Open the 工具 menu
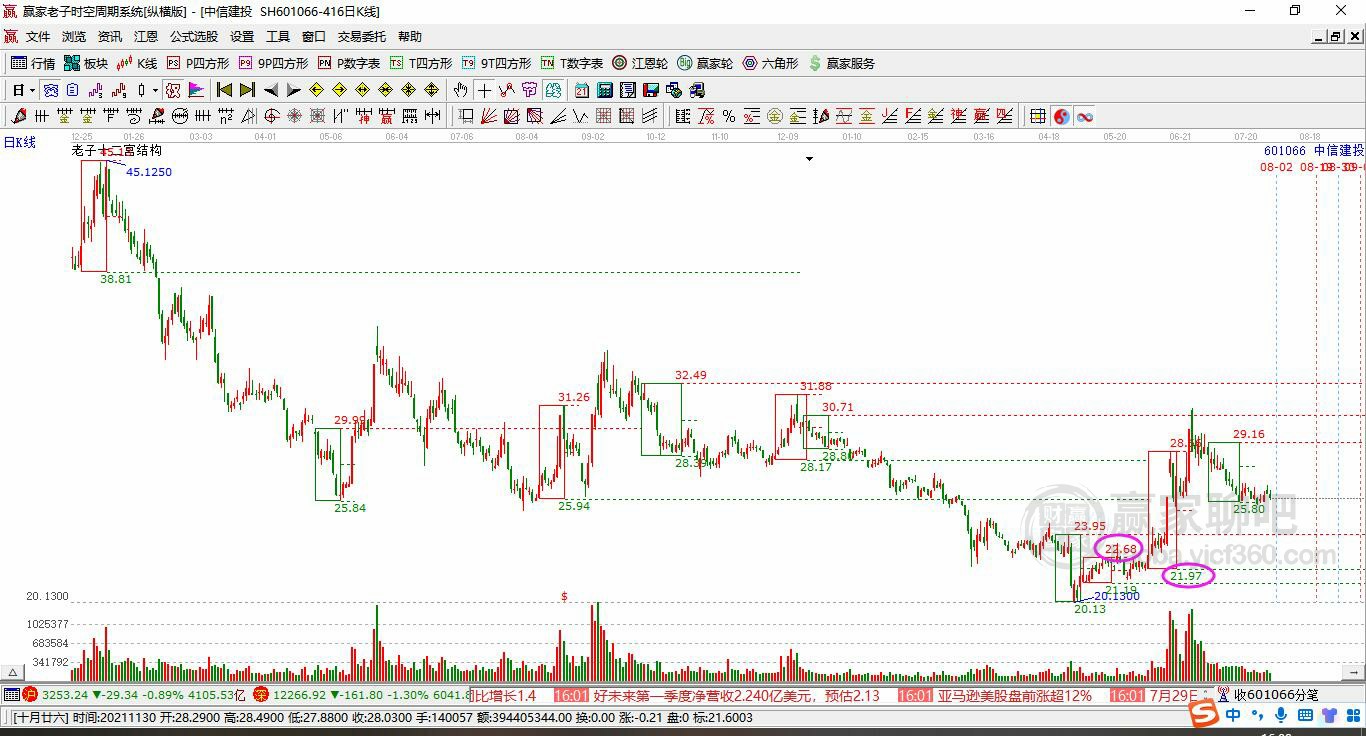The image size is (1366, 736). pos(278,37)
